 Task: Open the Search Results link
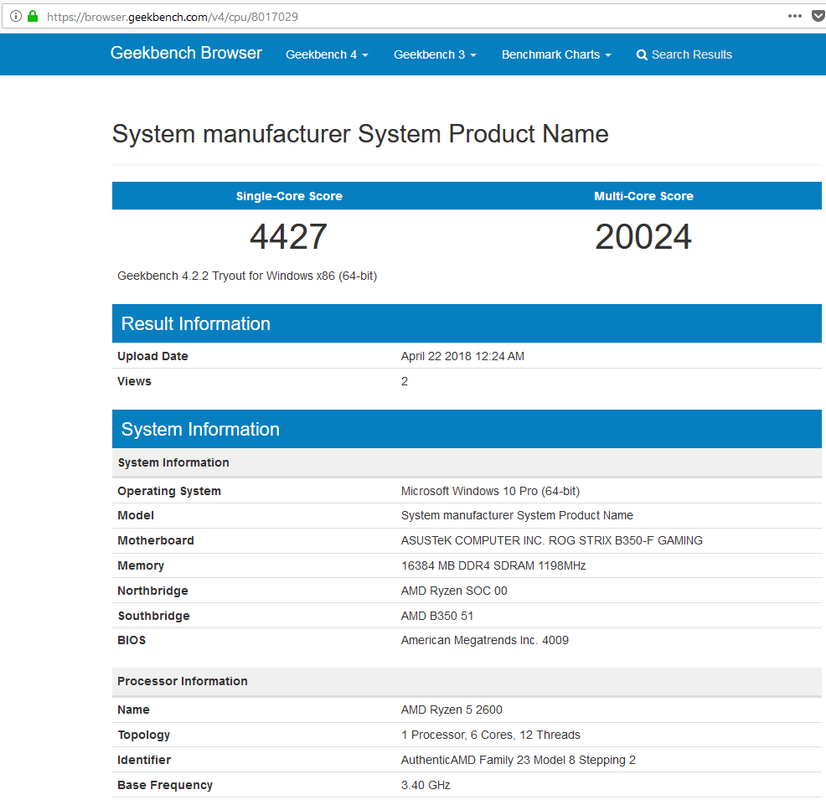coord(684,55)
